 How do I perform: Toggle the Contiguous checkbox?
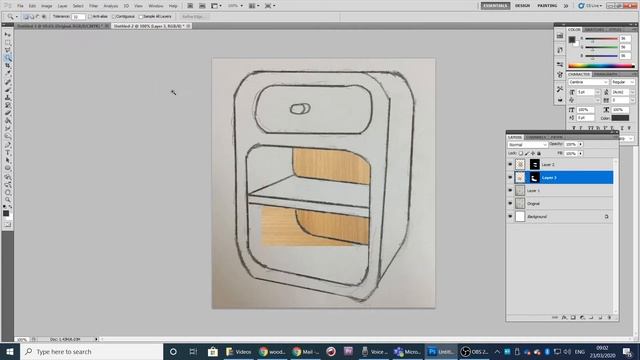pos(114,17)
